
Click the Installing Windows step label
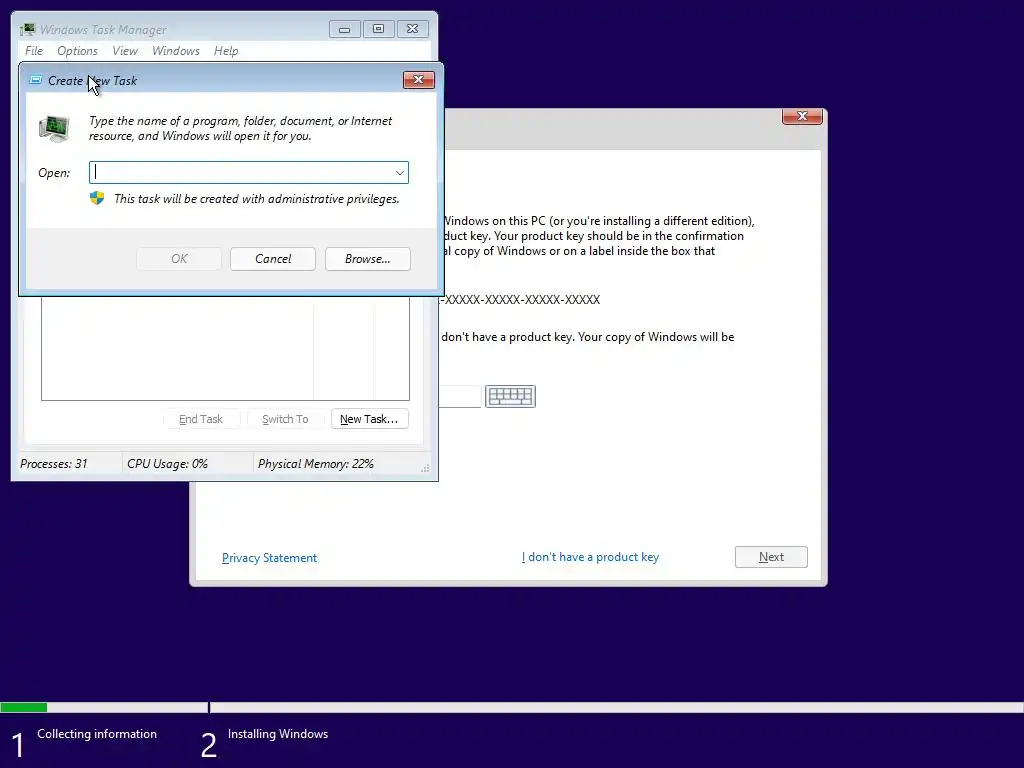278,734
